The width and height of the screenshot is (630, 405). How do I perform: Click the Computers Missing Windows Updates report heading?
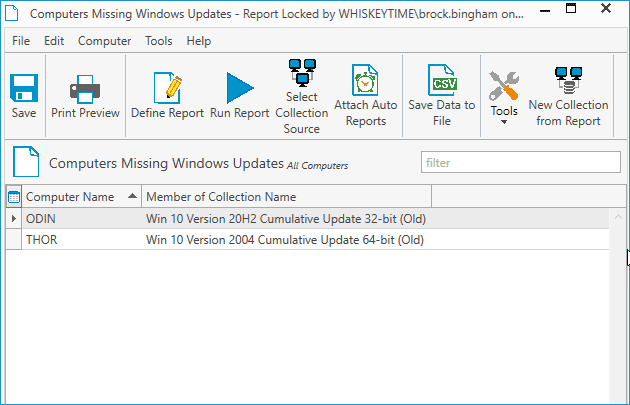pyautogui.click(x=166, y=163)
